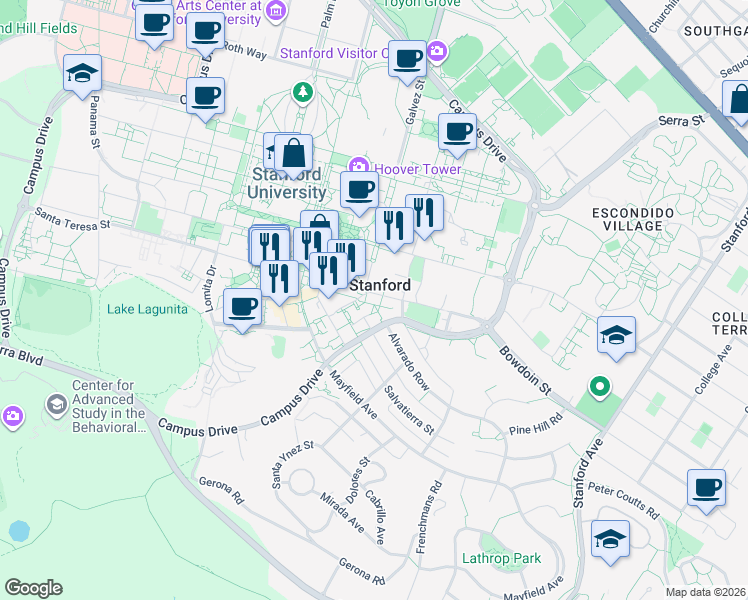This screenshot has height=600, width=748.
Task: Open the Lathrop Park label
Action: pos(501,558)
